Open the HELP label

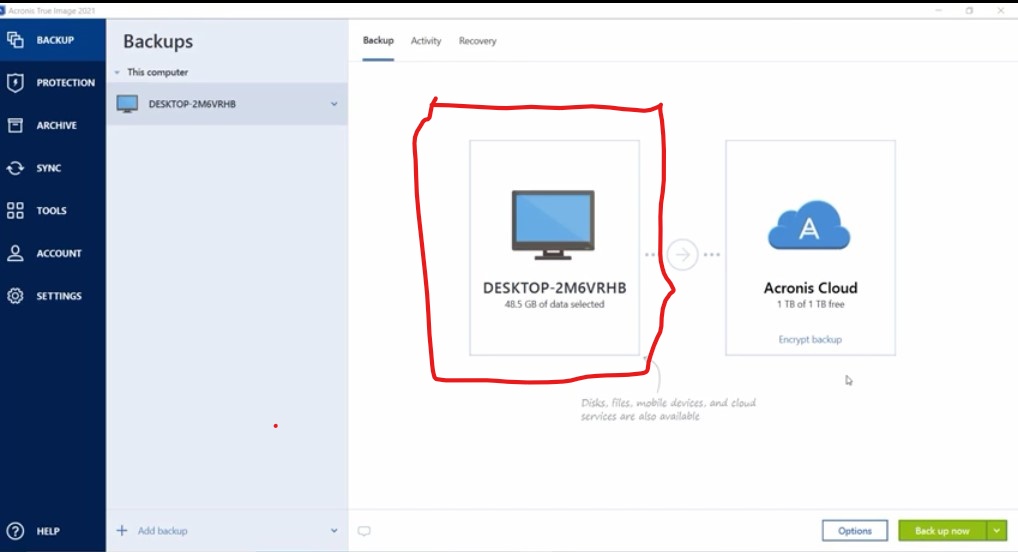(x=48, y=531)
